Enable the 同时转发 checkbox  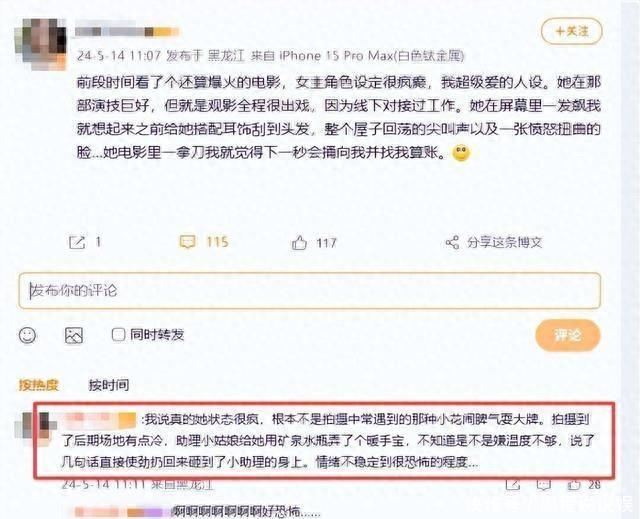pyautogui.click(x=118, y=335)
